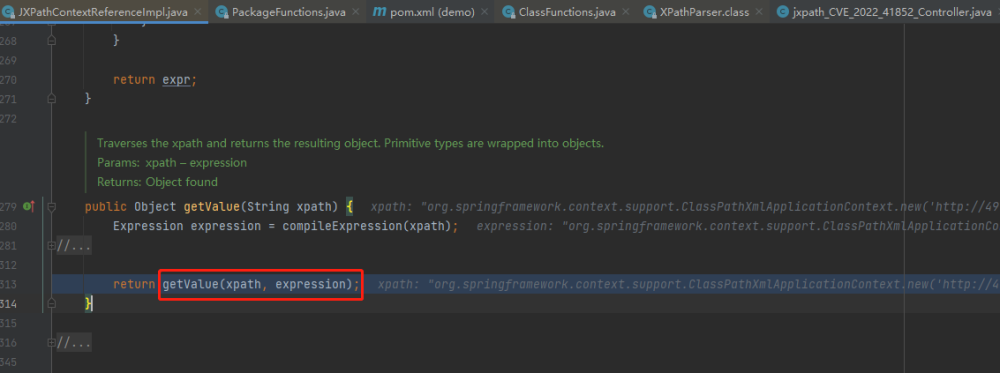
Task: Open the PackageFunctions.java tab
Action: 287,12
